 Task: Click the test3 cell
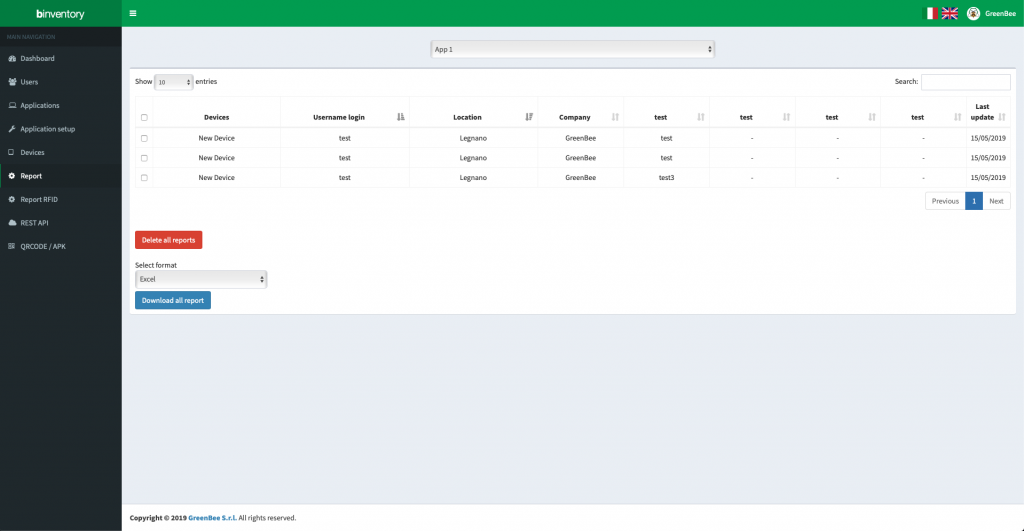(666, 178)
